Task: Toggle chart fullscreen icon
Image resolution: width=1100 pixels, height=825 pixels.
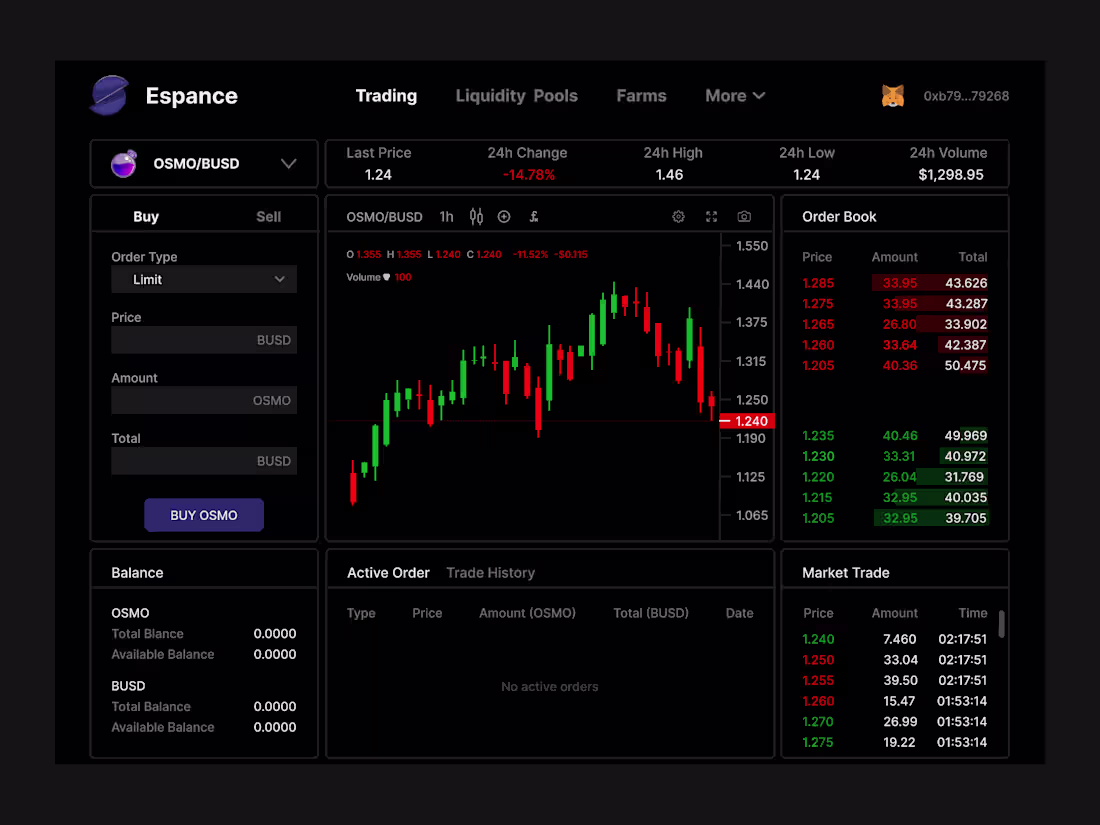Action: pos(711,217)
